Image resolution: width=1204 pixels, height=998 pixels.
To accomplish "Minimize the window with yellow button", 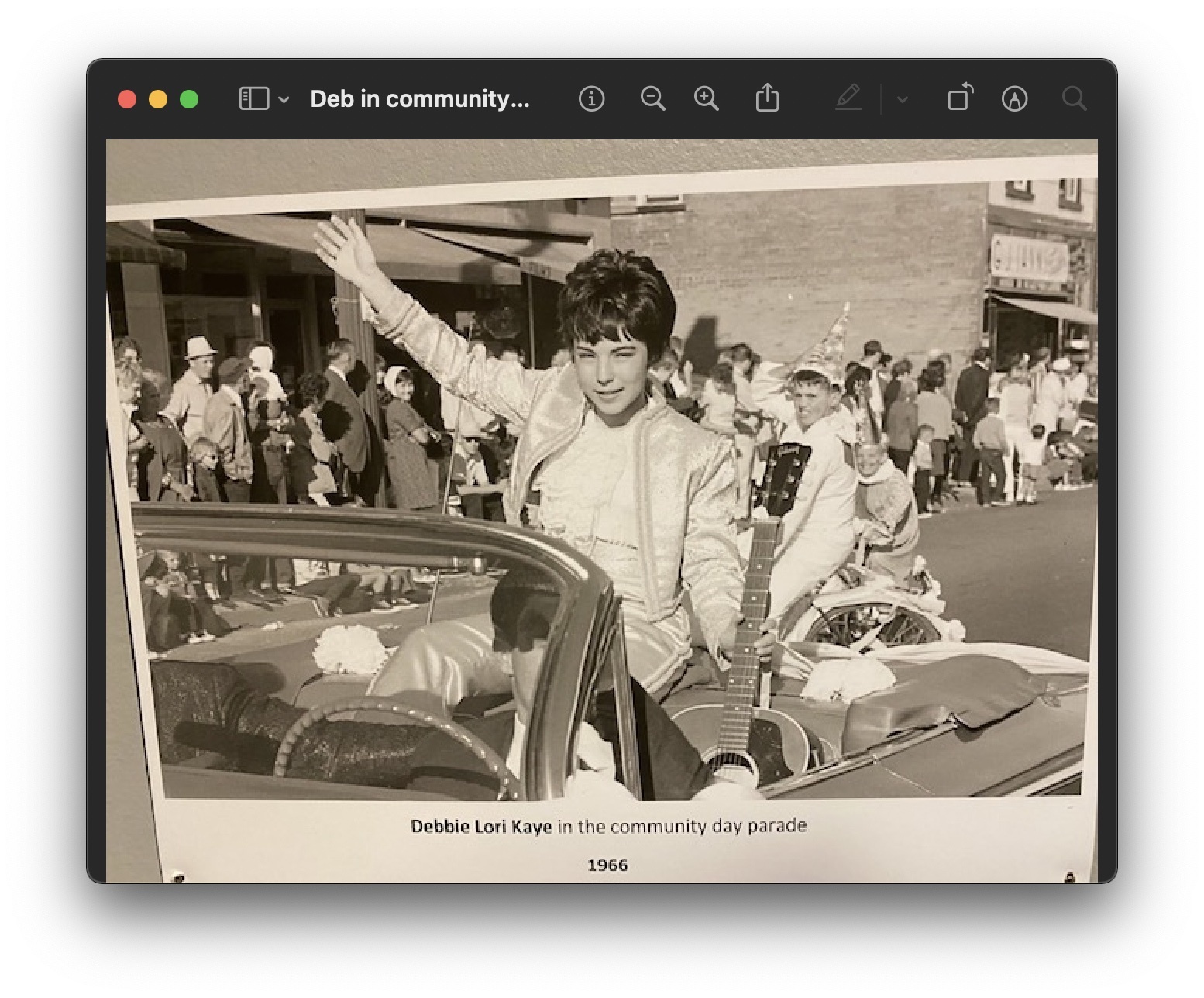I will [x=158, y=100].
